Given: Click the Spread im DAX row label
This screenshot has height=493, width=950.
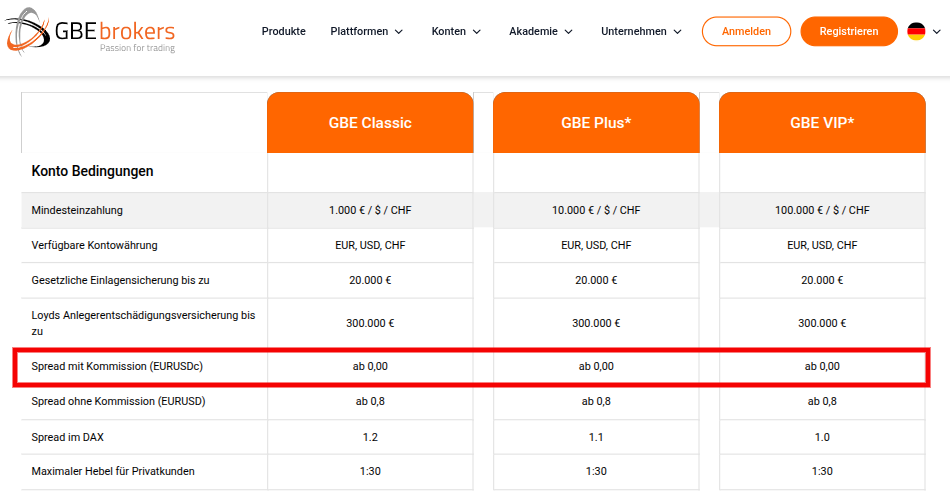Looking at the screenshot, I should coord(68,437).
